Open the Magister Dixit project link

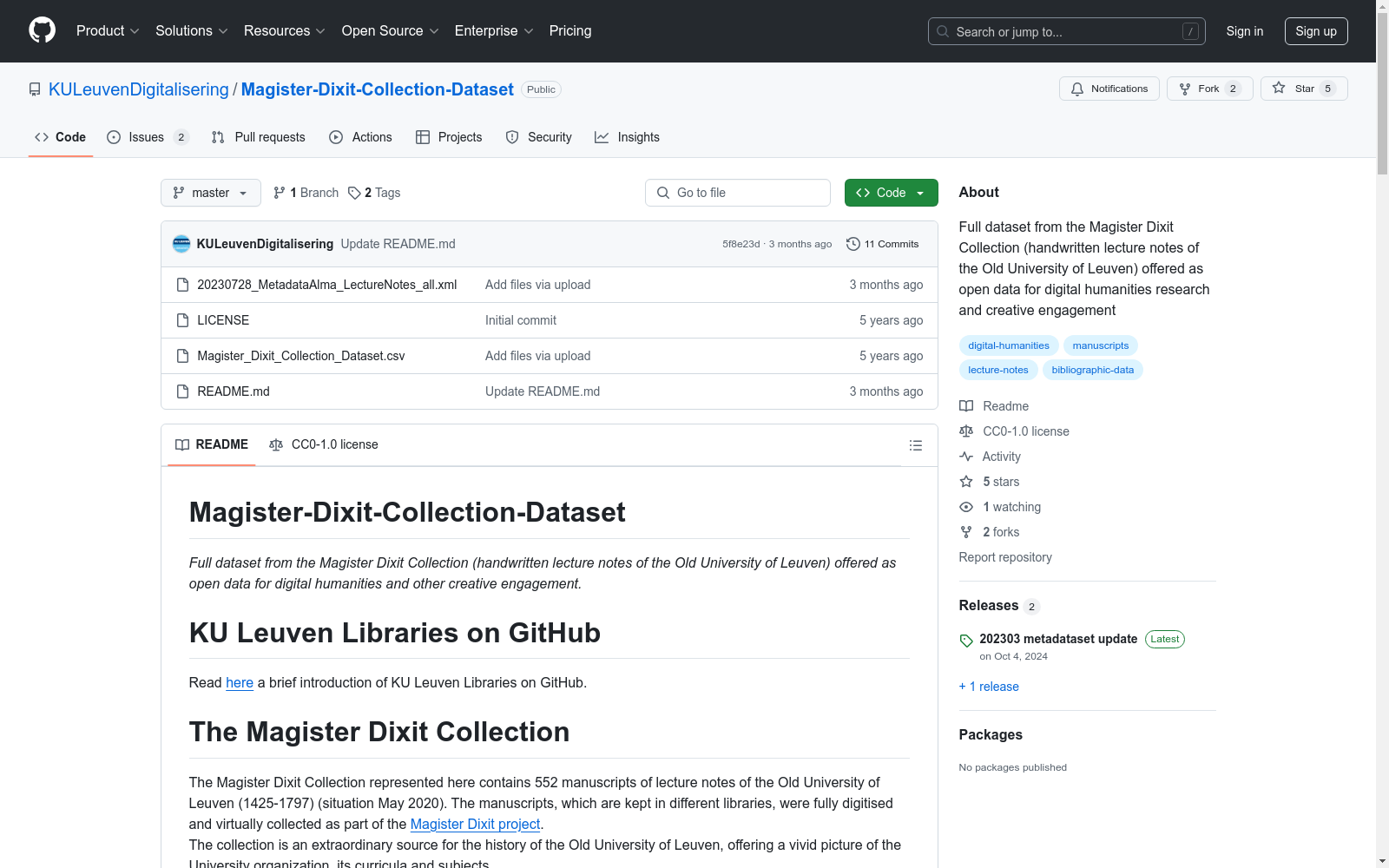pos(476,824)
